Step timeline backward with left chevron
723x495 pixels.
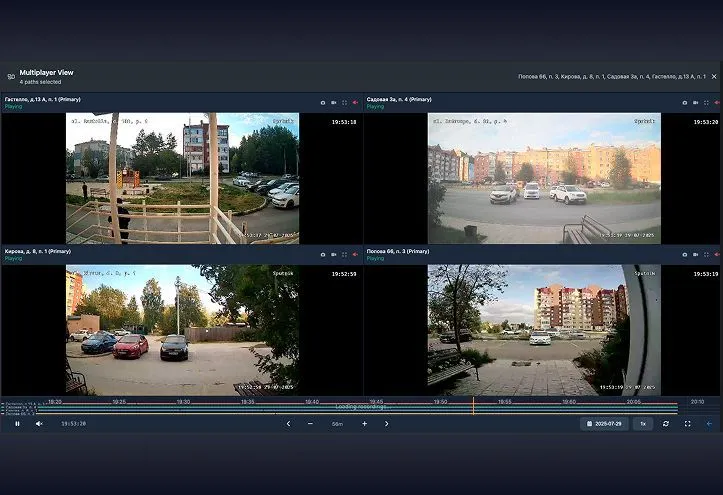(x=288, y=424)
